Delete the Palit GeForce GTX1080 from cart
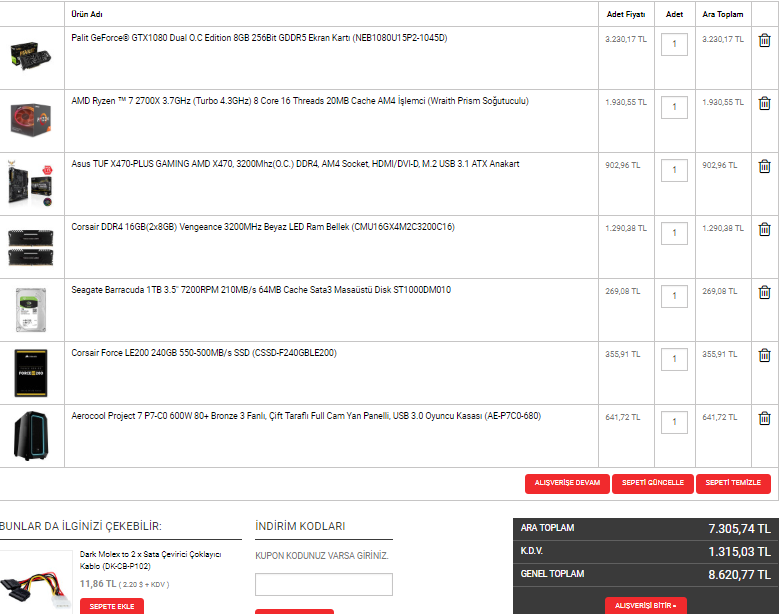This screenshot has height=614, width=782. (764, 41)
